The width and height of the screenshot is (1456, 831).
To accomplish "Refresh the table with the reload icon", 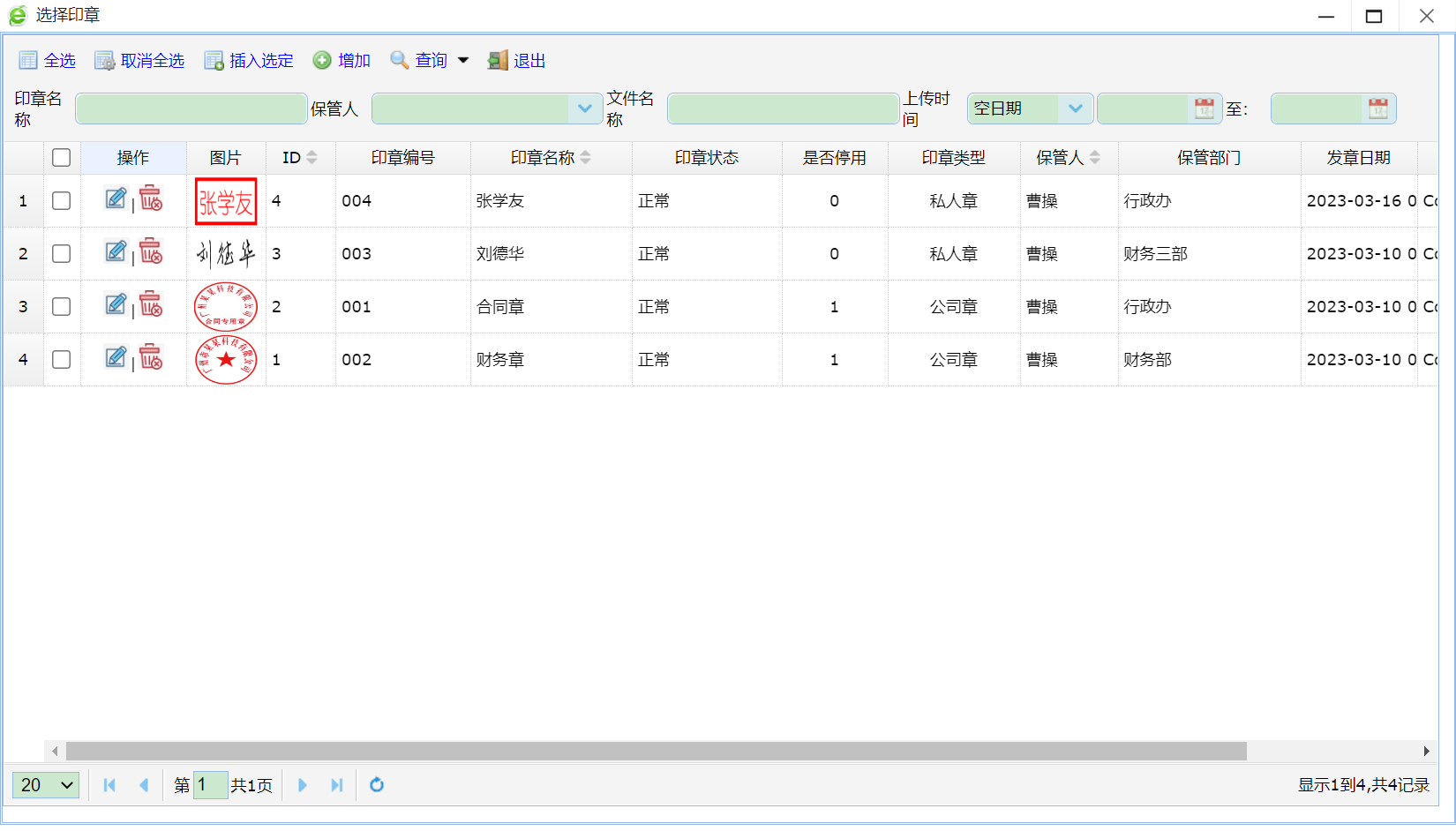I will coord(377,785).
